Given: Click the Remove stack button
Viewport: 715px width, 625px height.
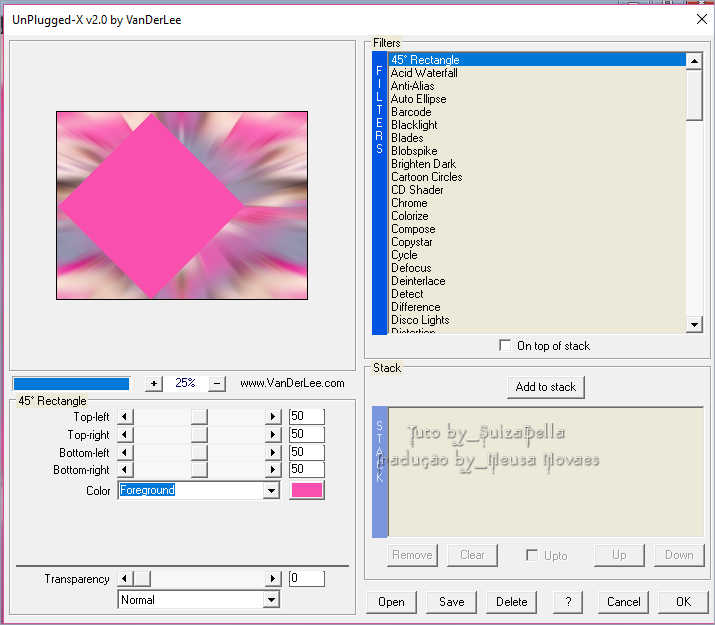Looking at the screenshot, I should [412, 555].
